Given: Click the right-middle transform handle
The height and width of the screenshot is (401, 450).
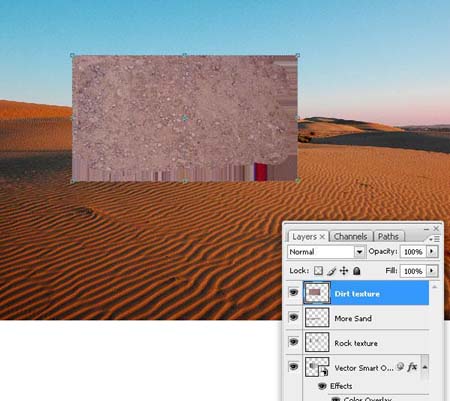Looking at the screenshot, I should click(x=298, y=118).
